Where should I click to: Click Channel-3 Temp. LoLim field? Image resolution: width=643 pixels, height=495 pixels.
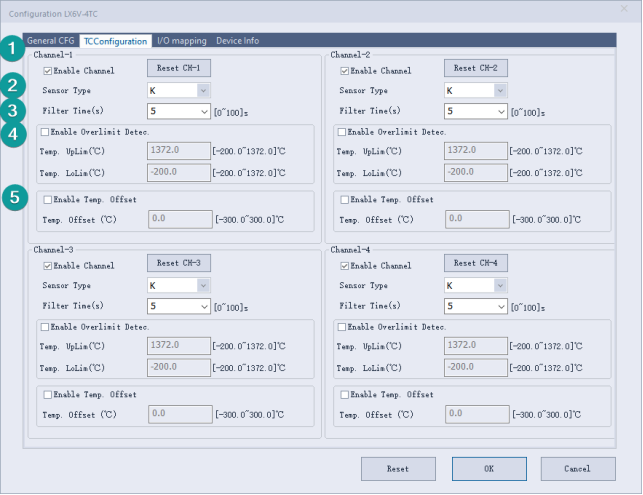[x=179, y=367]
